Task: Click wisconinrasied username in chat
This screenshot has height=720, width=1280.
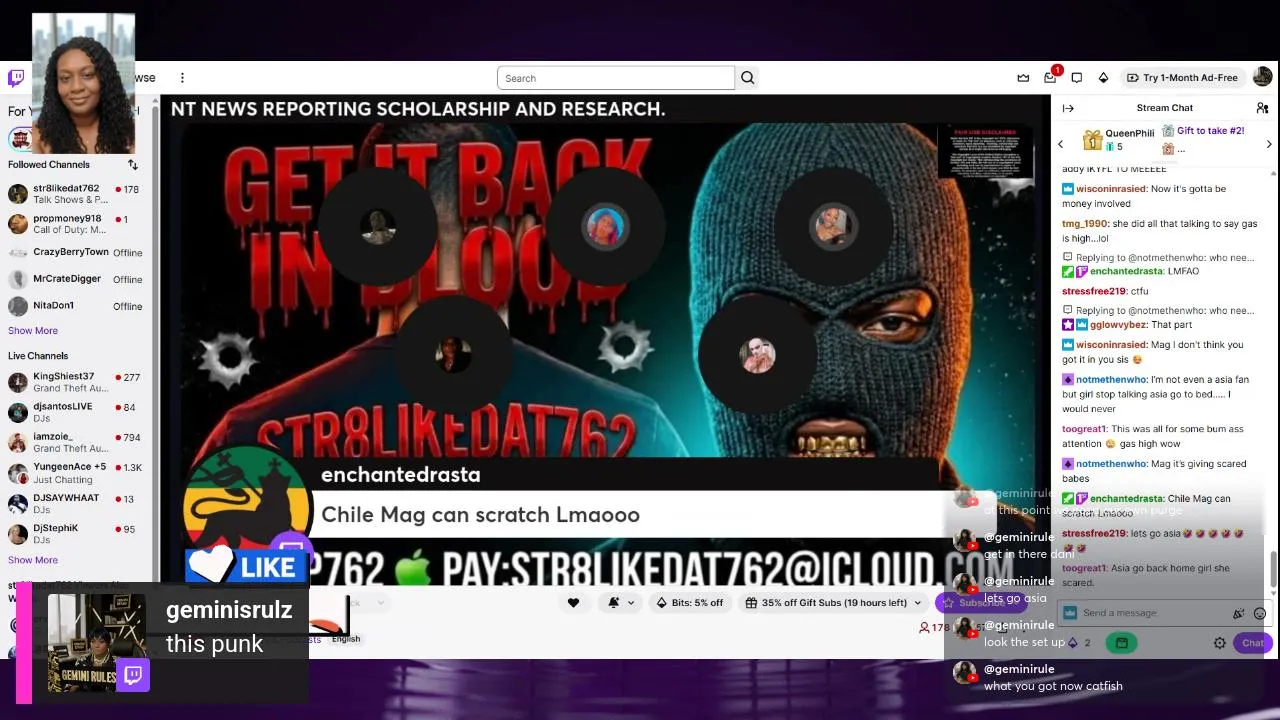Action: pyautogui.click(x=1111, y=189)
